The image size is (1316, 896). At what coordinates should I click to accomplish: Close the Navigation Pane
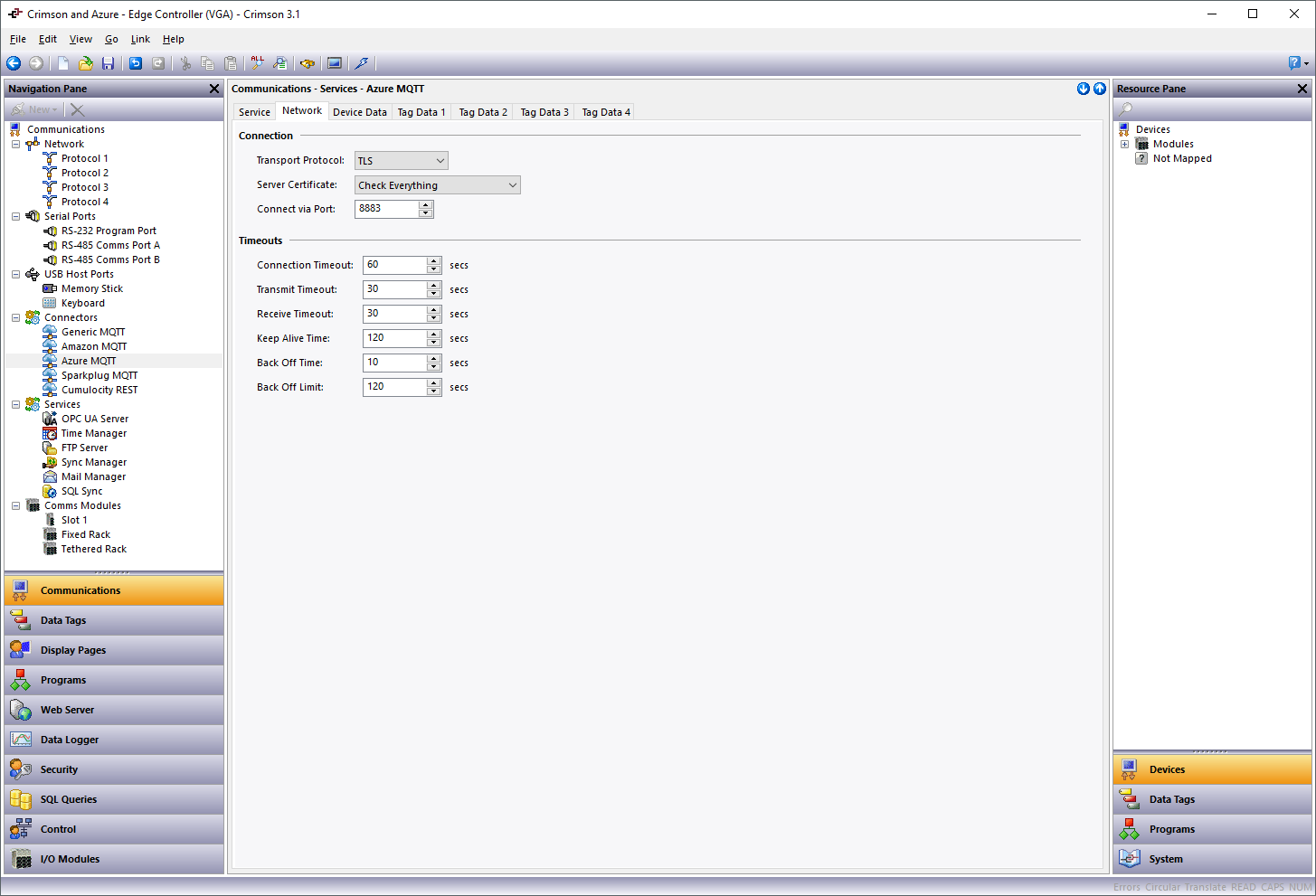tap(214, 89)
